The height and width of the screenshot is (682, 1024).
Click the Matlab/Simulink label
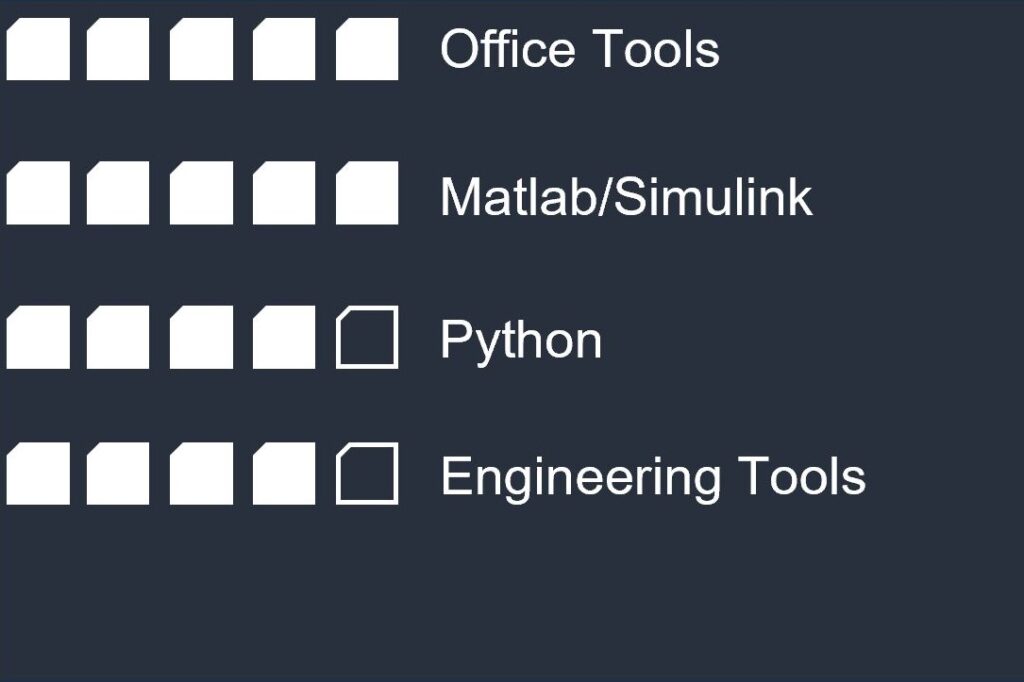pyautogui.click(x=626, y=196)
